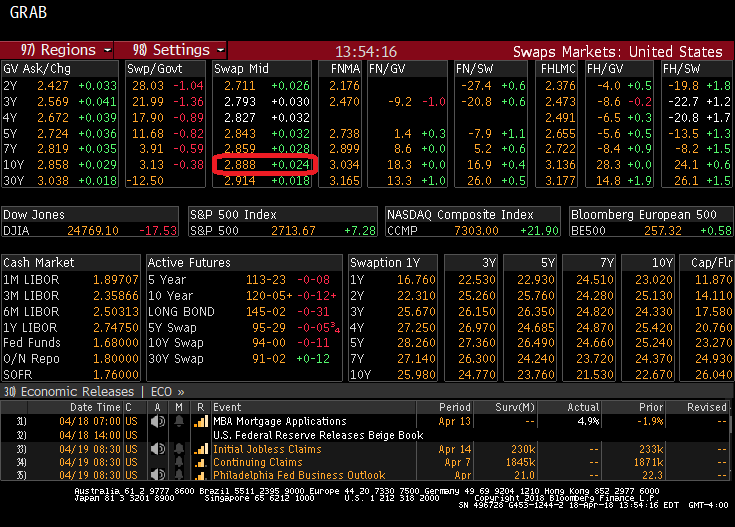This screenshot has height=527, width=735.
Task: Click S&P 500 value 2713.67
Action: tap(293, 231)
